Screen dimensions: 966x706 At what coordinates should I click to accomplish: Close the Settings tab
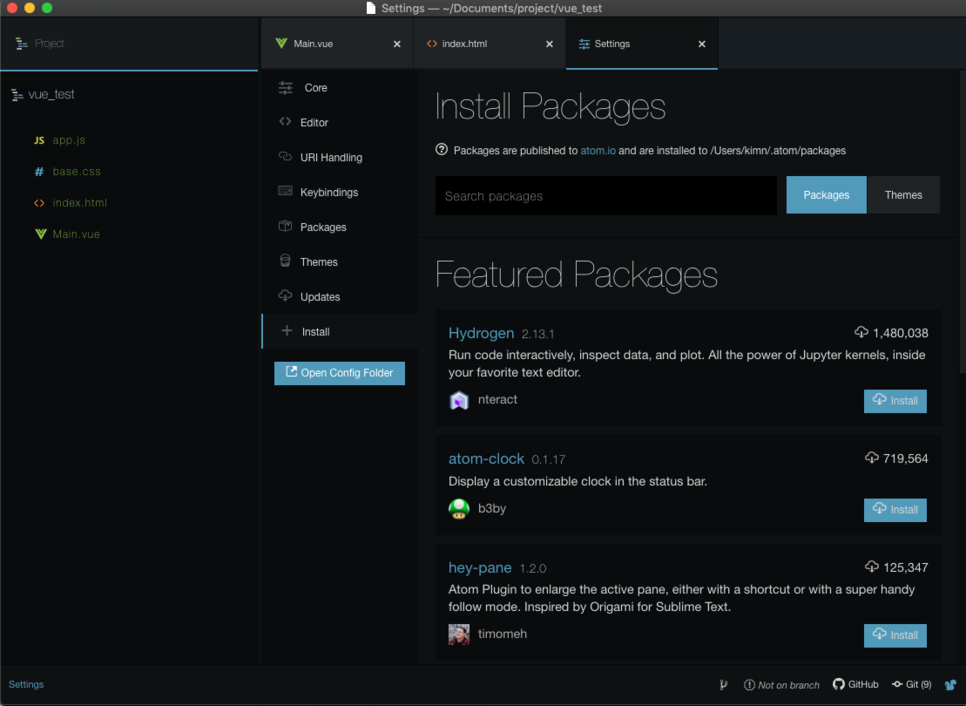coord(702,44)
